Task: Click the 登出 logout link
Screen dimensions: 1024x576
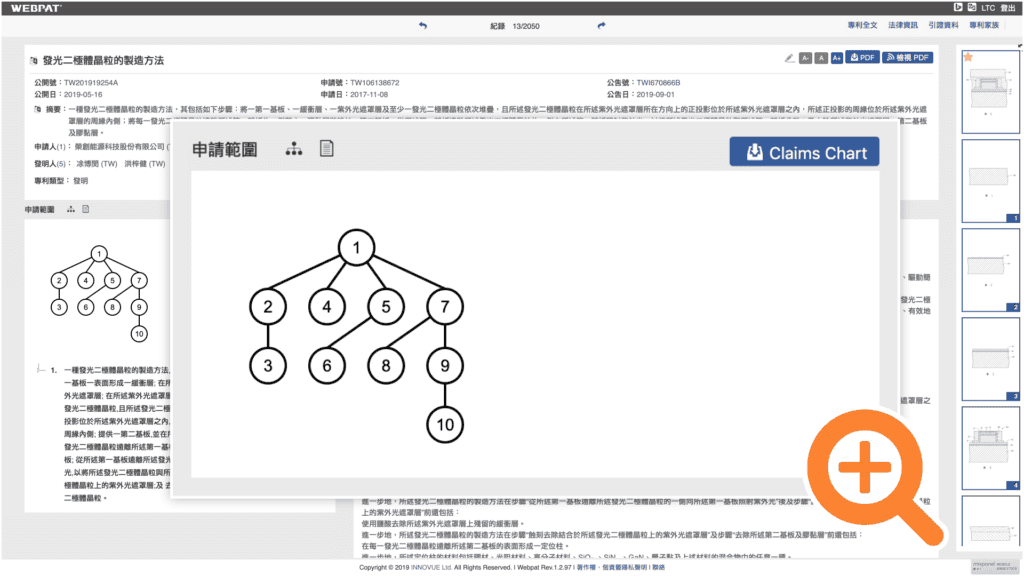Action: click(1007, 7)
